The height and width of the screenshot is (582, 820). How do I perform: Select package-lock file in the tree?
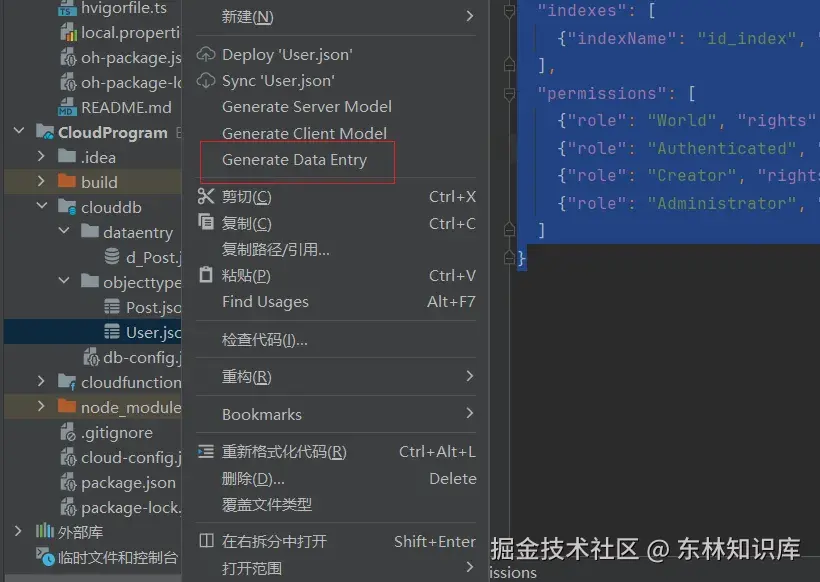click(x=131, y=507)
